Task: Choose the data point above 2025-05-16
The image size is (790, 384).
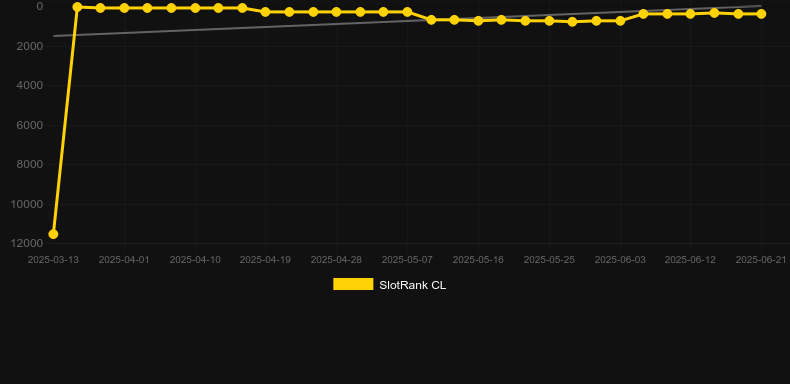Action: tap(478, 21)
